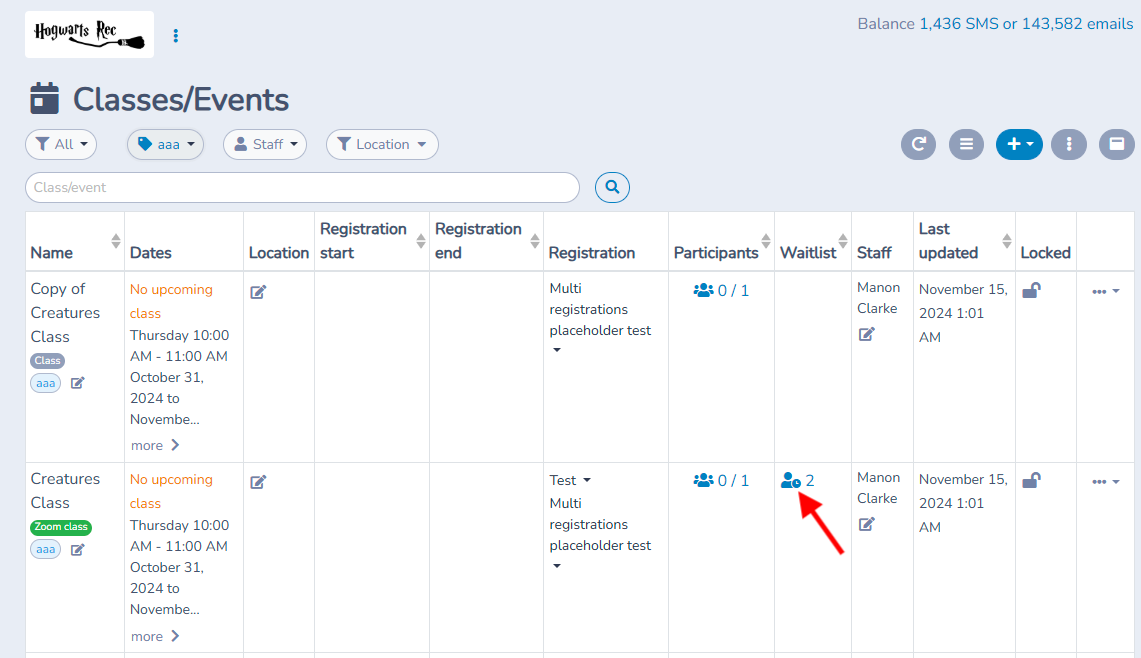Open row actions for Zoom class Creatures Class

point(1105,482)
